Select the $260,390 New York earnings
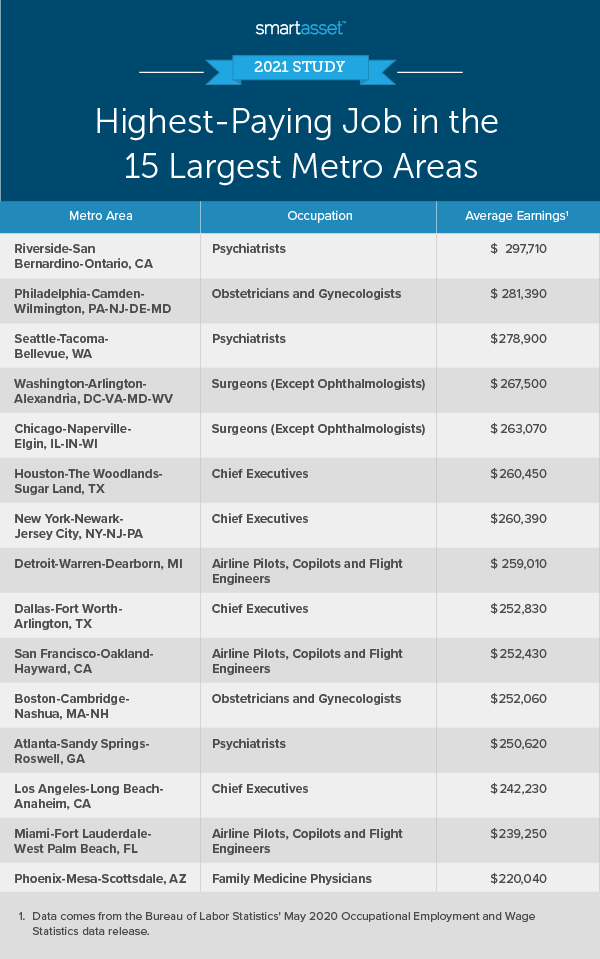This screenshot has width=600, height=959. coord(518,519)
